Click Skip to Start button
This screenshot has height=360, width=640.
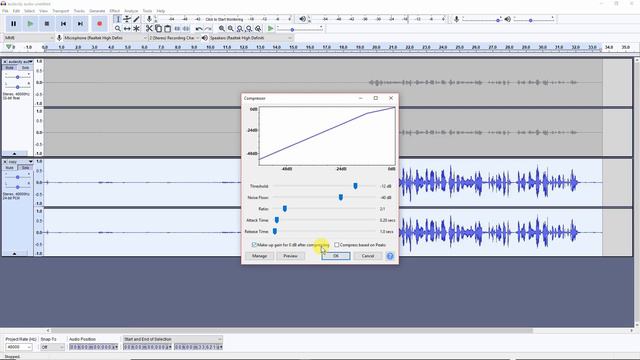63,24
